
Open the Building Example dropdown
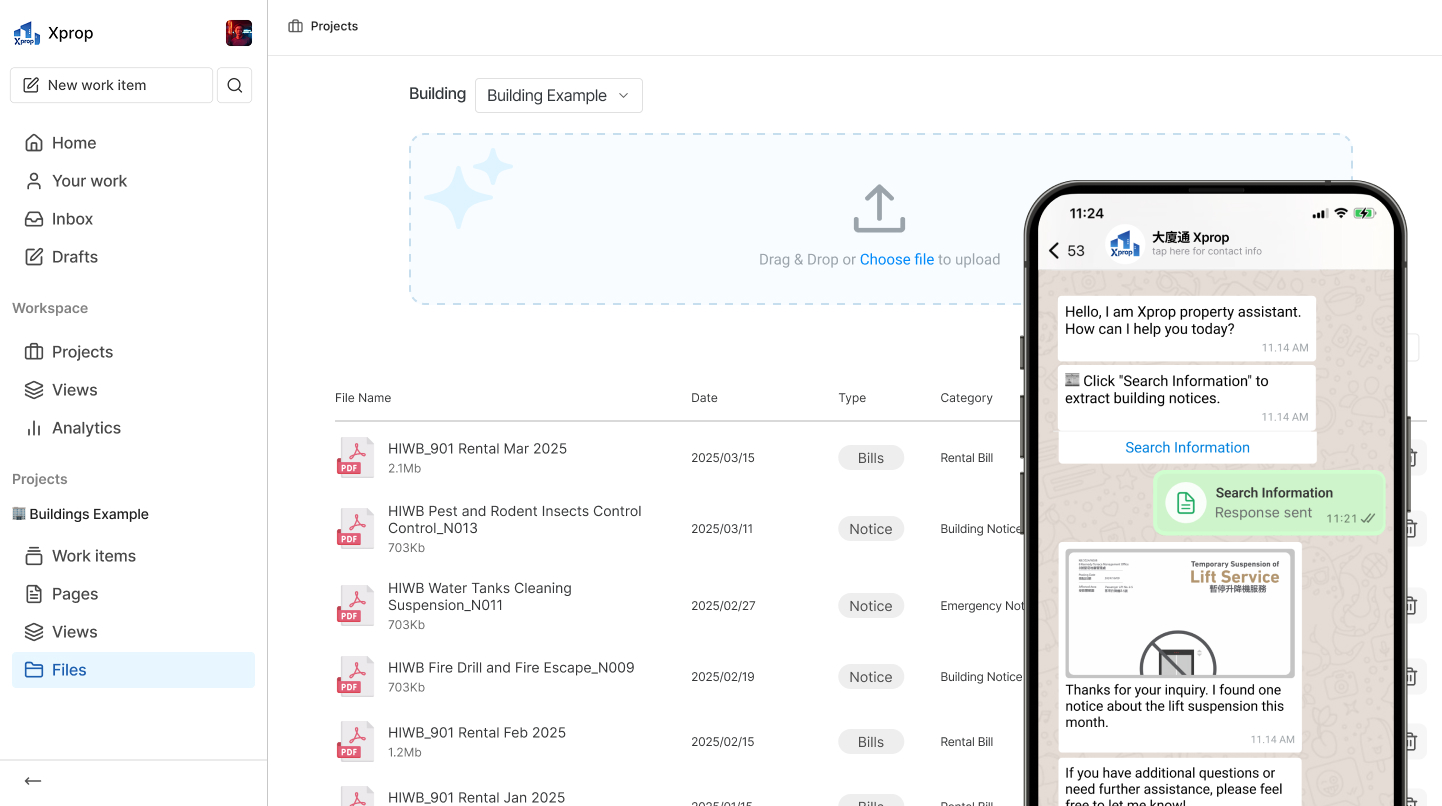tap(558, 95)
